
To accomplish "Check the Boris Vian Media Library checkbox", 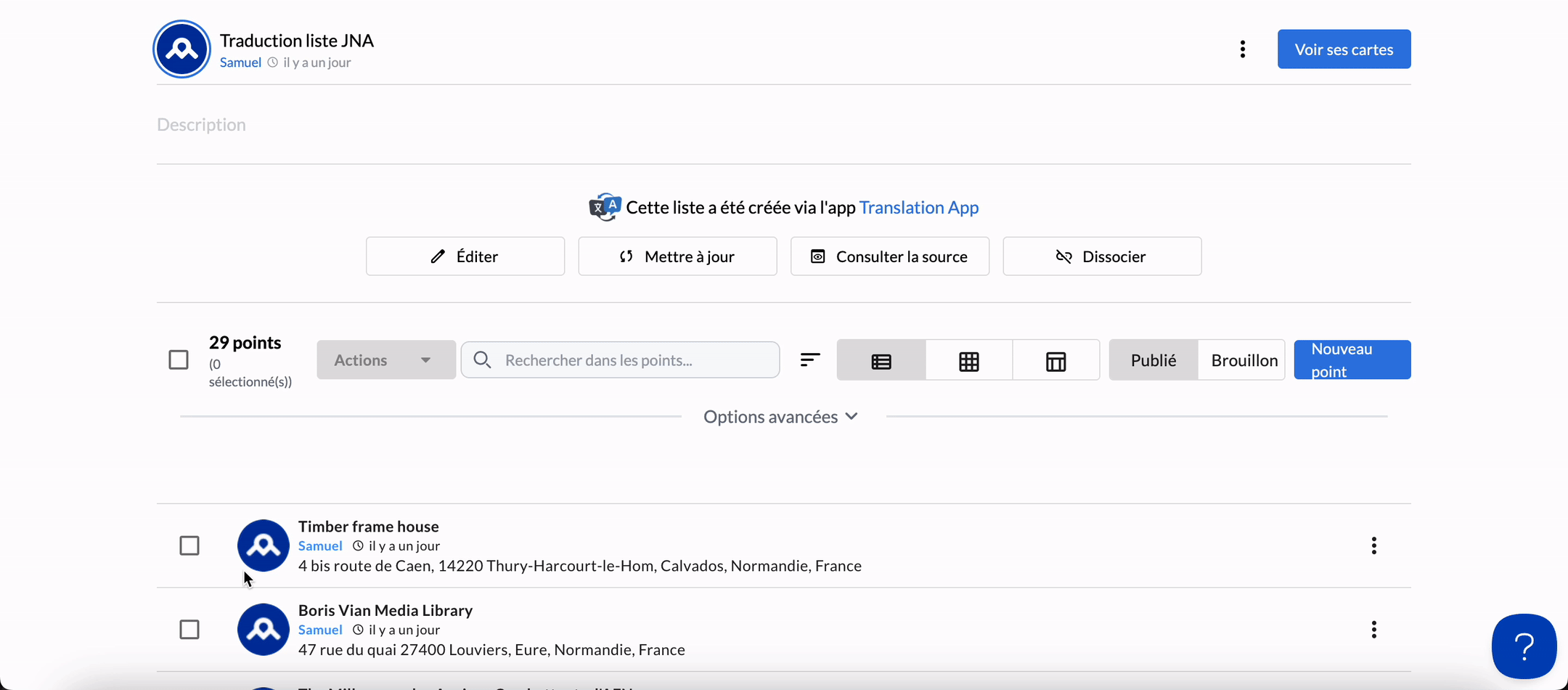I will pos(189,630).
